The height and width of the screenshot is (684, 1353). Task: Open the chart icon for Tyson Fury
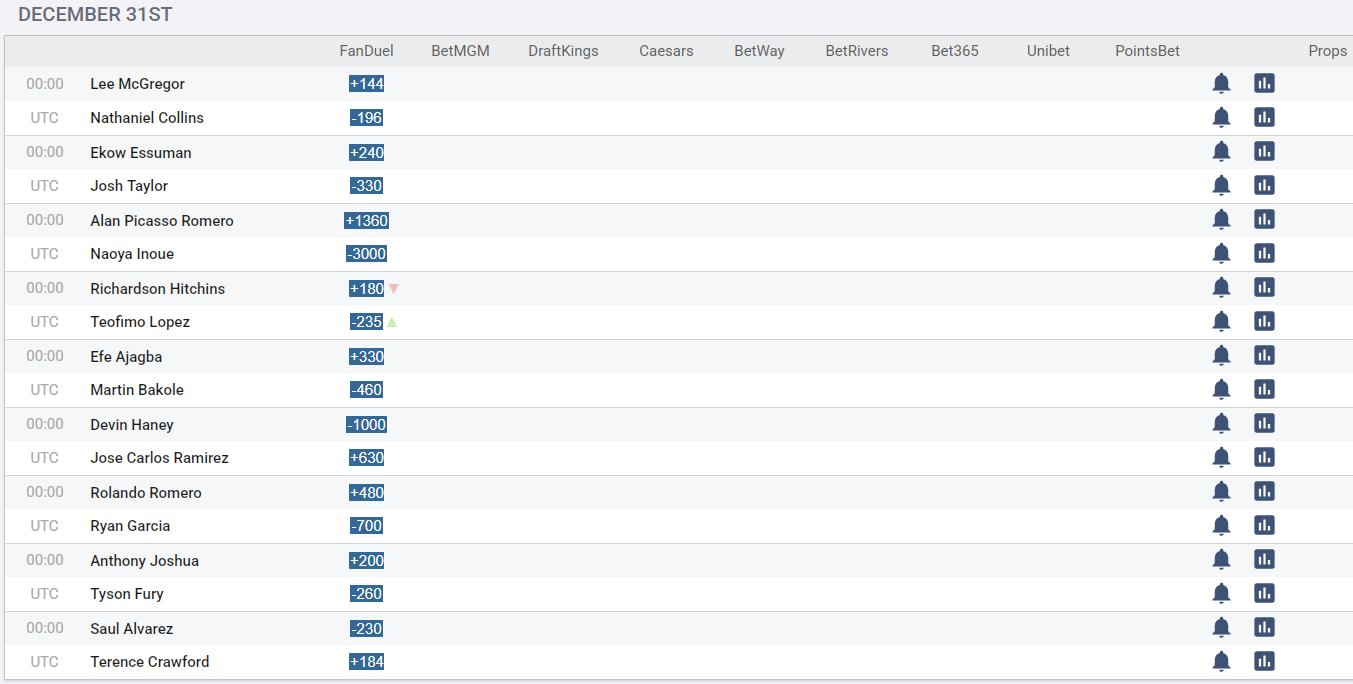[1264, 594]
